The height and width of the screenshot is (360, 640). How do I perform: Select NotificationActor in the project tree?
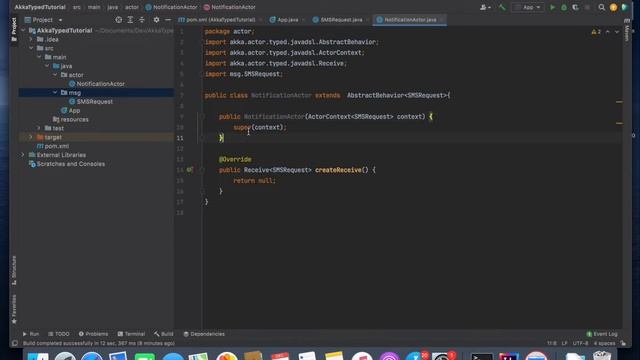tap(96, 84)
